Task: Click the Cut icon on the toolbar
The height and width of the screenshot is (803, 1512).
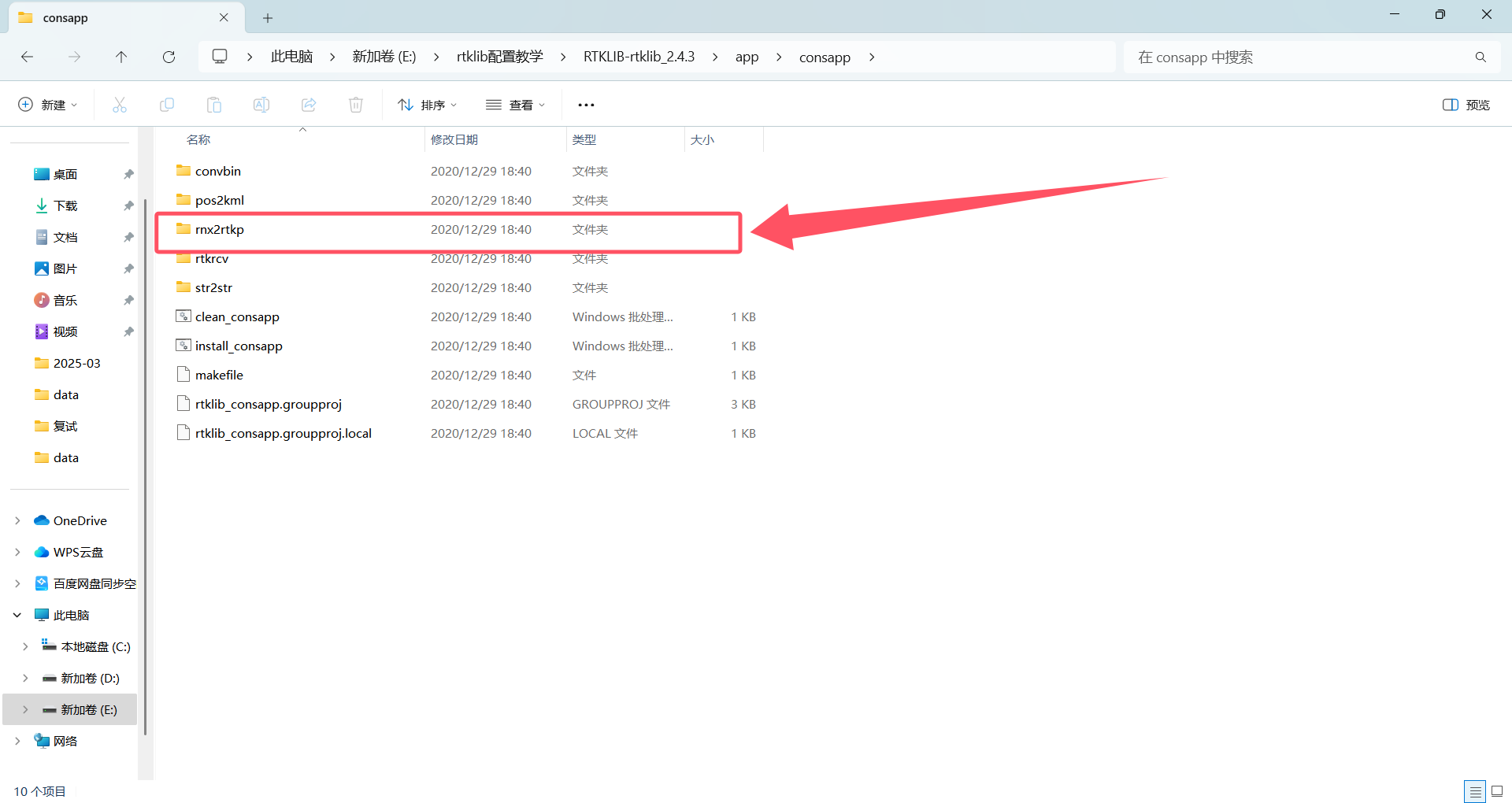Action: (x=120, y=104)
